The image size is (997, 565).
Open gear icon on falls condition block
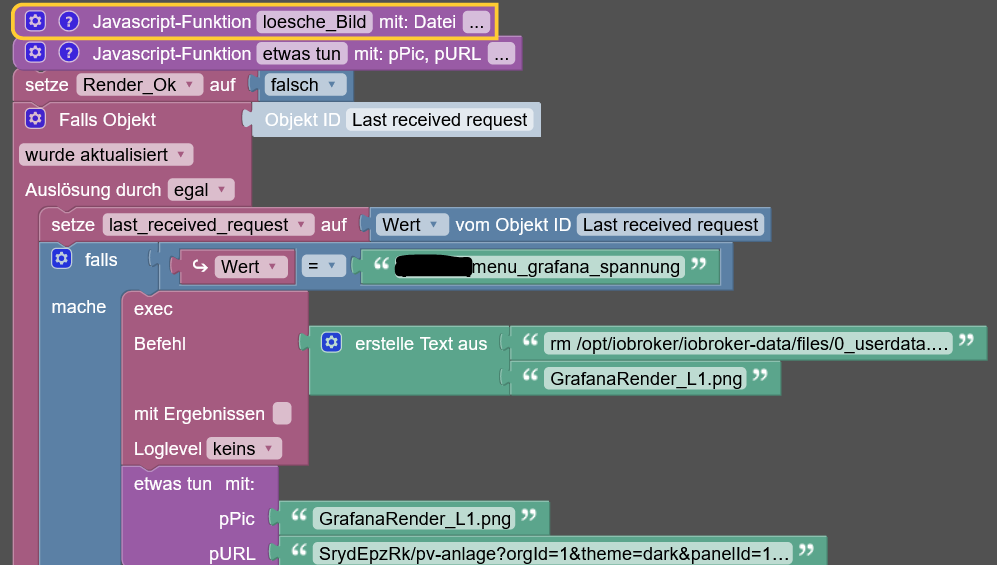62,259
